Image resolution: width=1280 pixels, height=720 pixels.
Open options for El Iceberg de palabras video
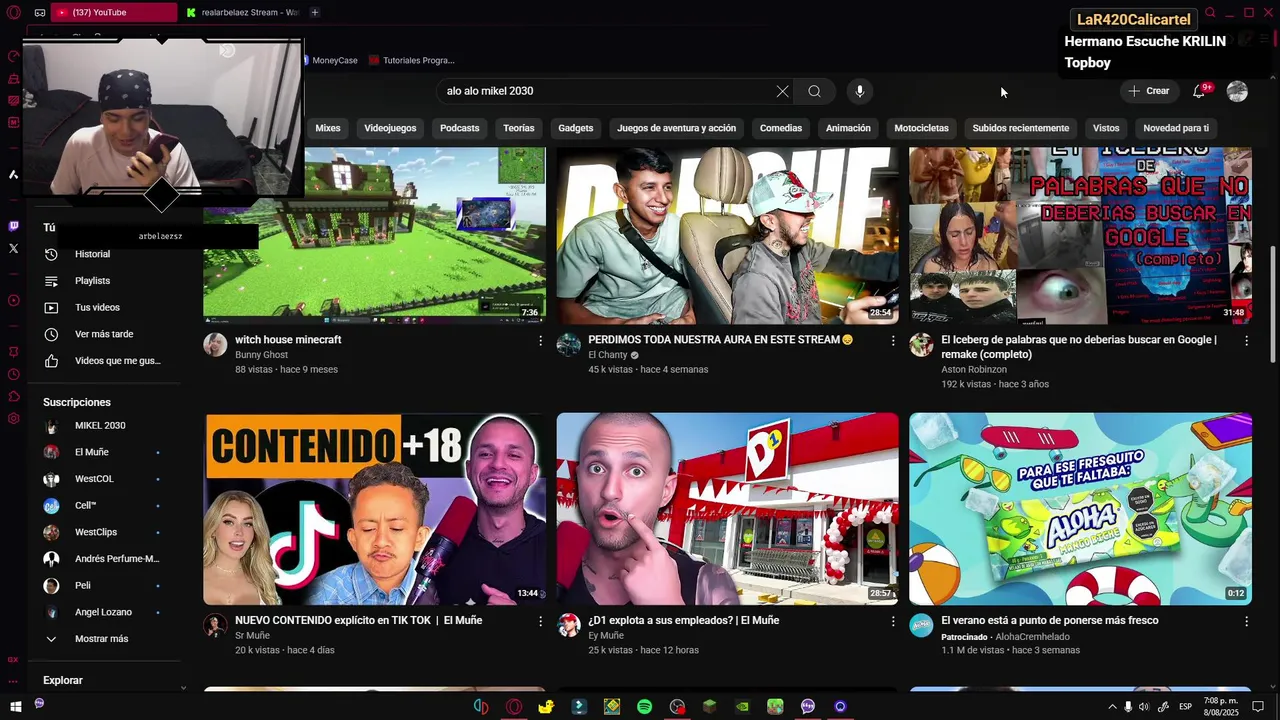tap(1246, 341)
